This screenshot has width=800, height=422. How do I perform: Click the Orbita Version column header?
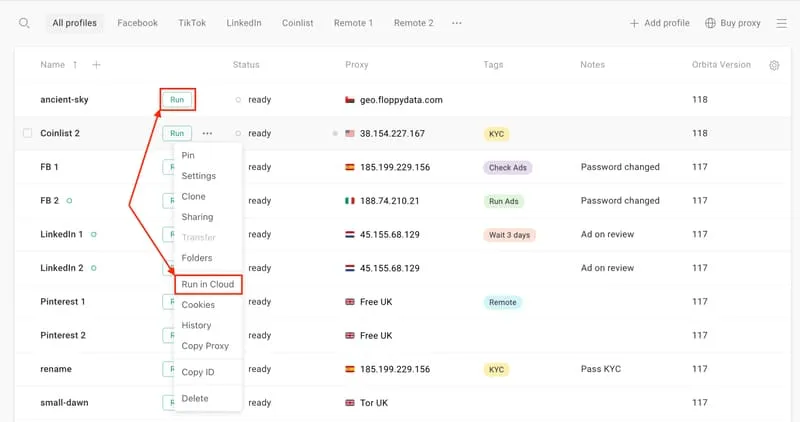[721, 65]
